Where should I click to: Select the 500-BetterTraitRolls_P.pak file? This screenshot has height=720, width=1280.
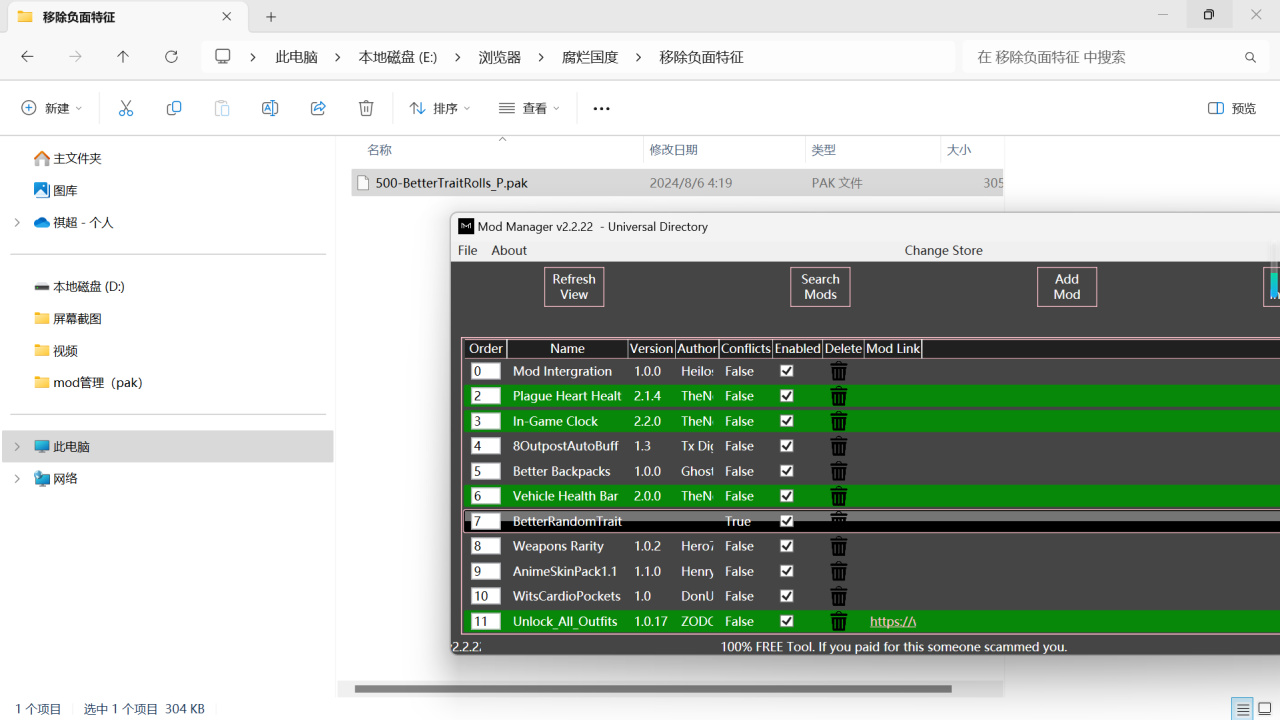pos(677,183)
